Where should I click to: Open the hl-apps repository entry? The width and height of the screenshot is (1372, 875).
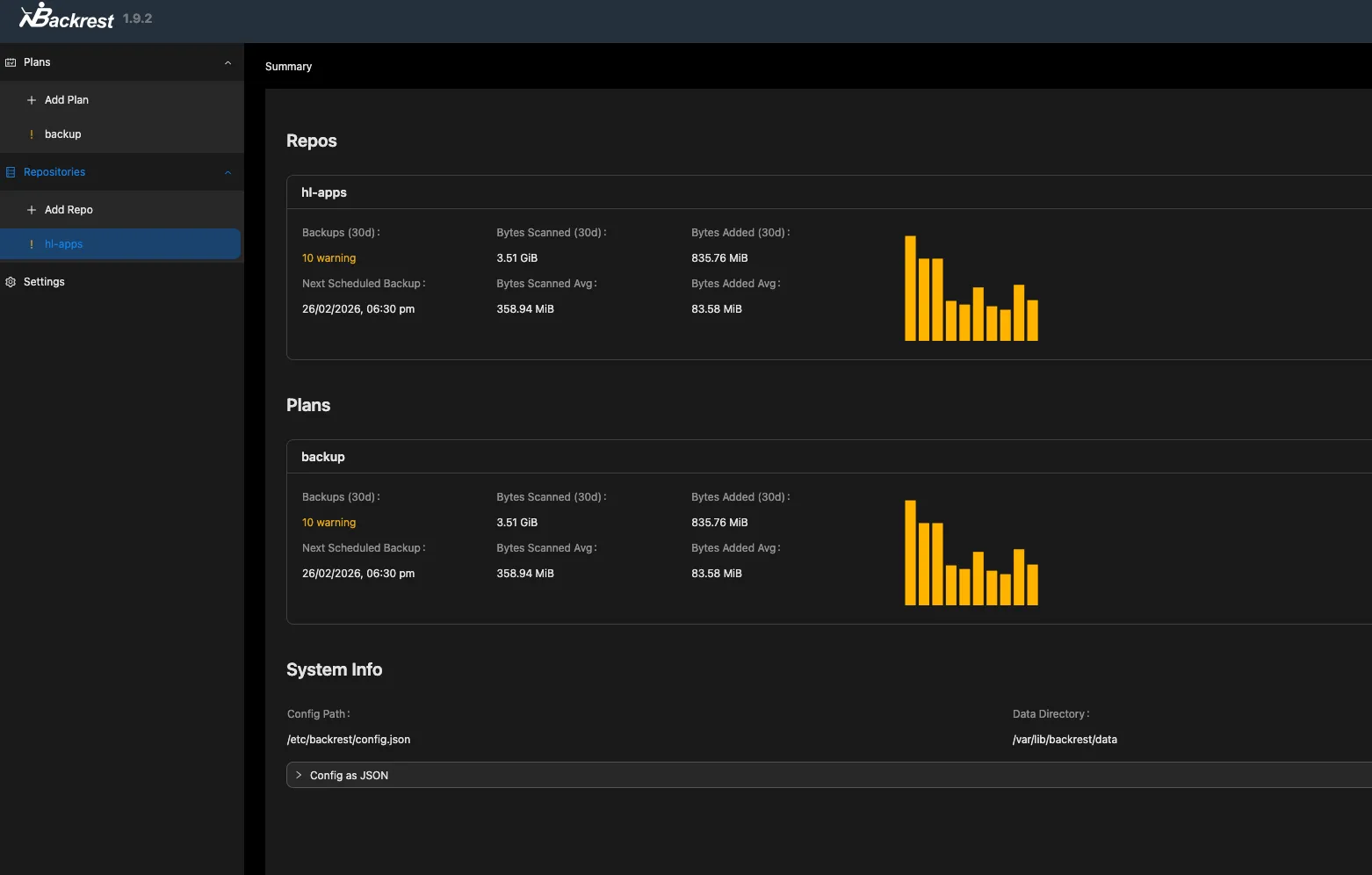[x=63, y=244]
